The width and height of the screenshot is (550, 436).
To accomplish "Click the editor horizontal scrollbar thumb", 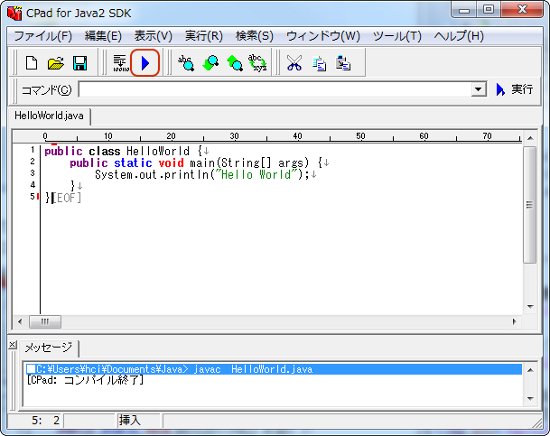I will pos(45,322).
